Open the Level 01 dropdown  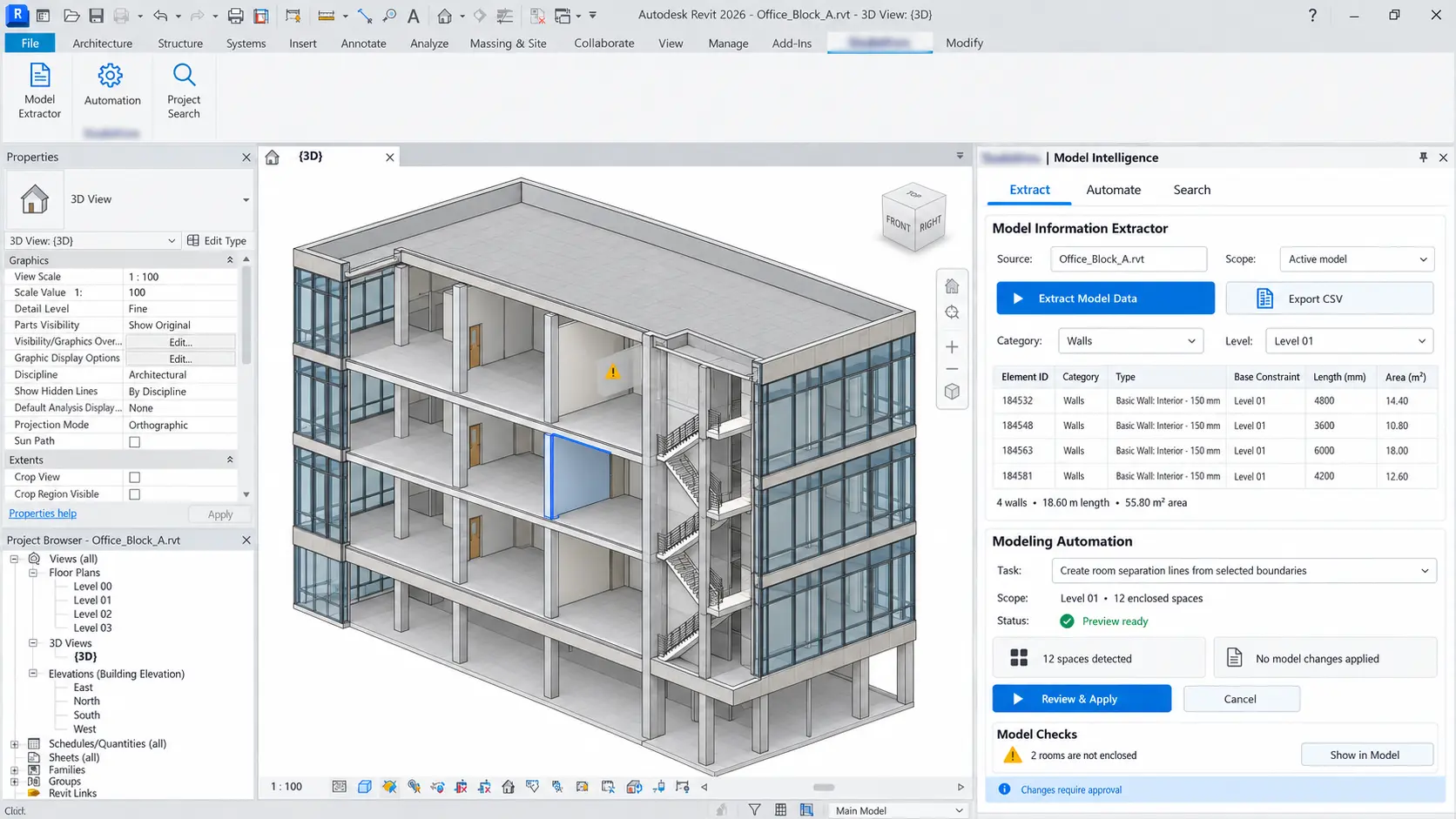[x=1349, y=341]
